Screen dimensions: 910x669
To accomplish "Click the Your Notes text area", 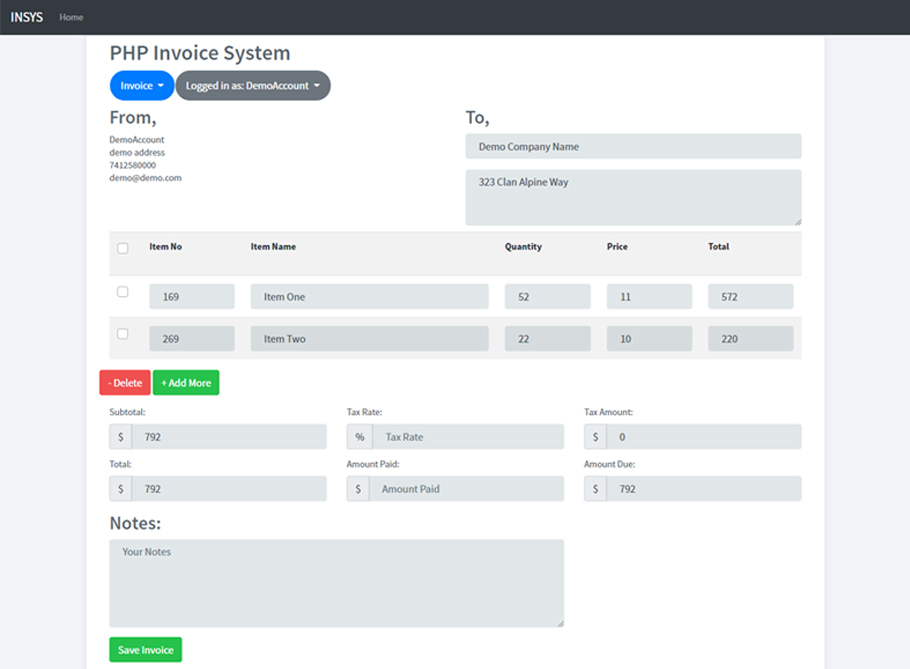I will (337, 583).
